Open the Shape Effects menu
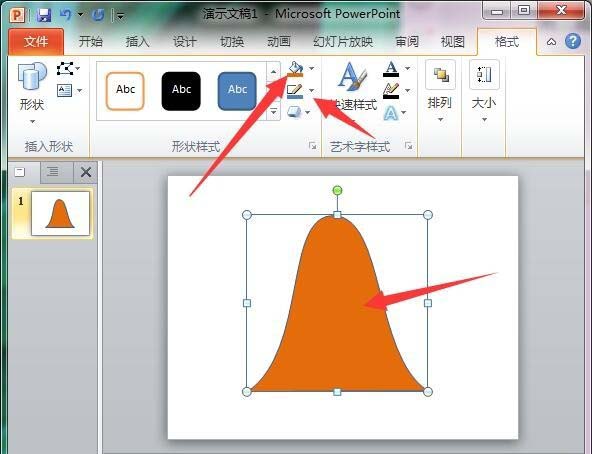 click(298, 112)
